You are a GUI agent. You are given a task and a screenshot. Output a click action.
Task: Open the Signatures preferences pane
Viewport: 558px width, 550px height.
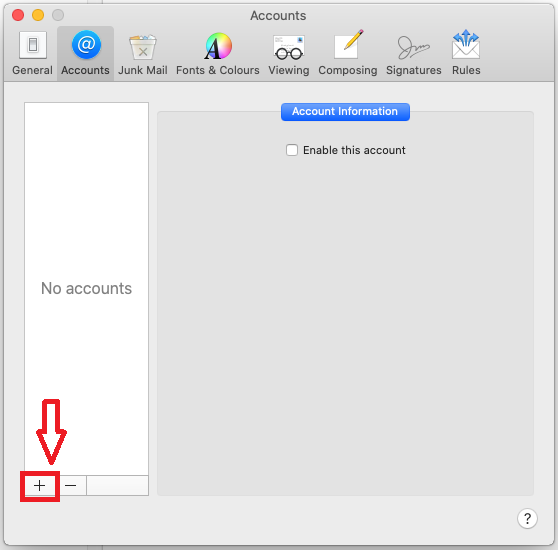[414, 53]
